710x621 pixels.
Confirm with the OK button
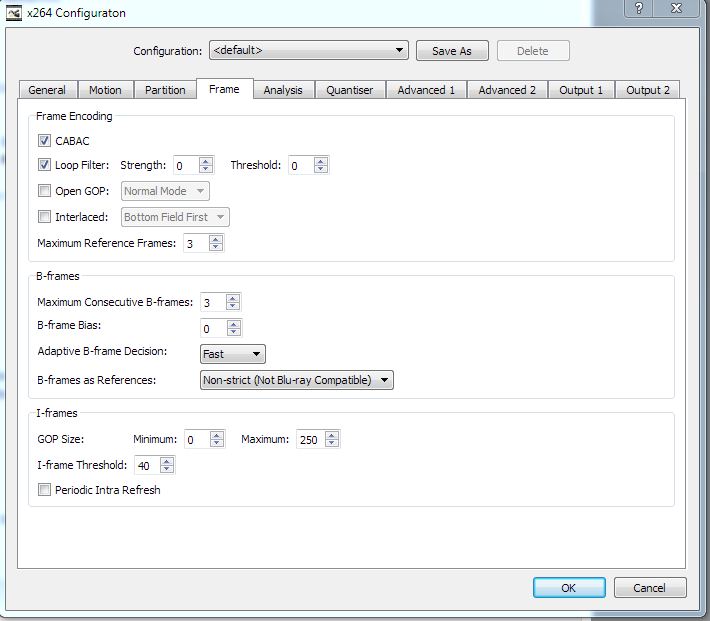569,587
